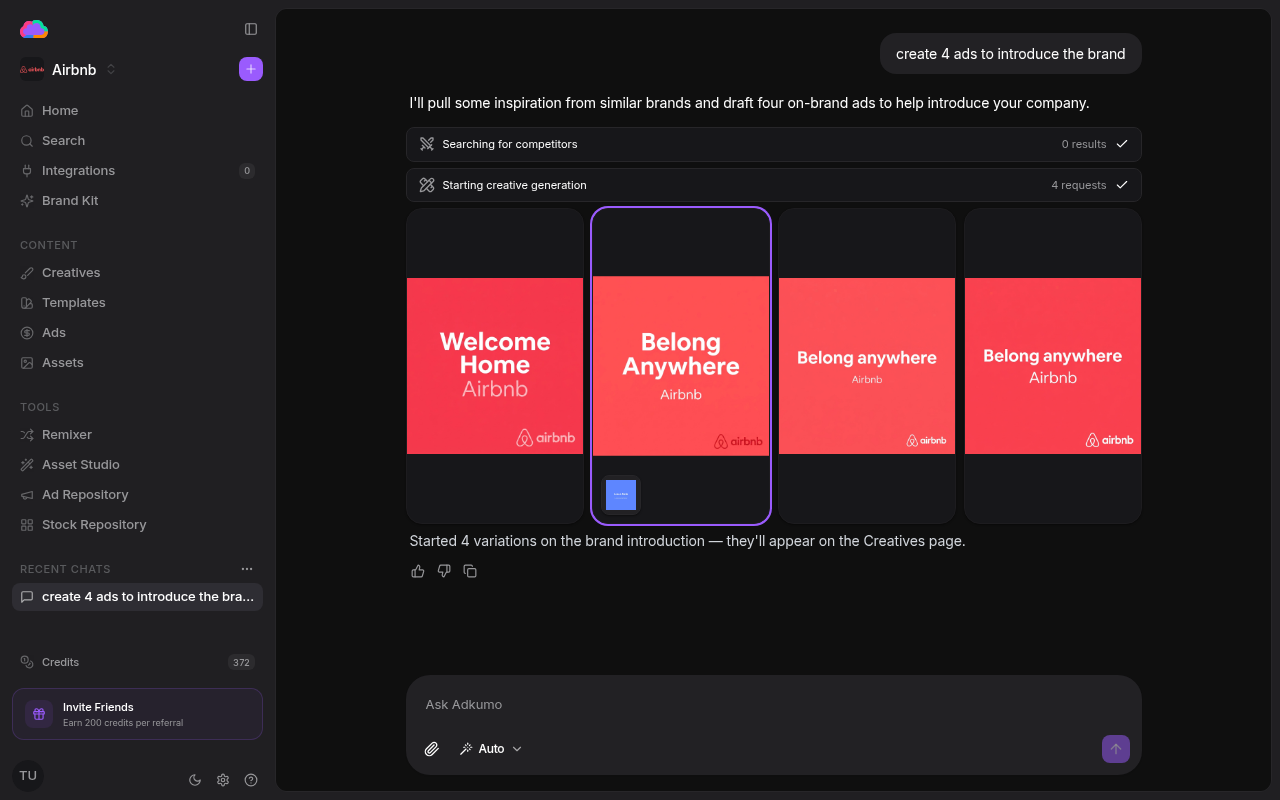Open the 'Welcome Home' ad creative
Image resolution: width=1280 pixels, height=800 pixels.
pos(495,366)
